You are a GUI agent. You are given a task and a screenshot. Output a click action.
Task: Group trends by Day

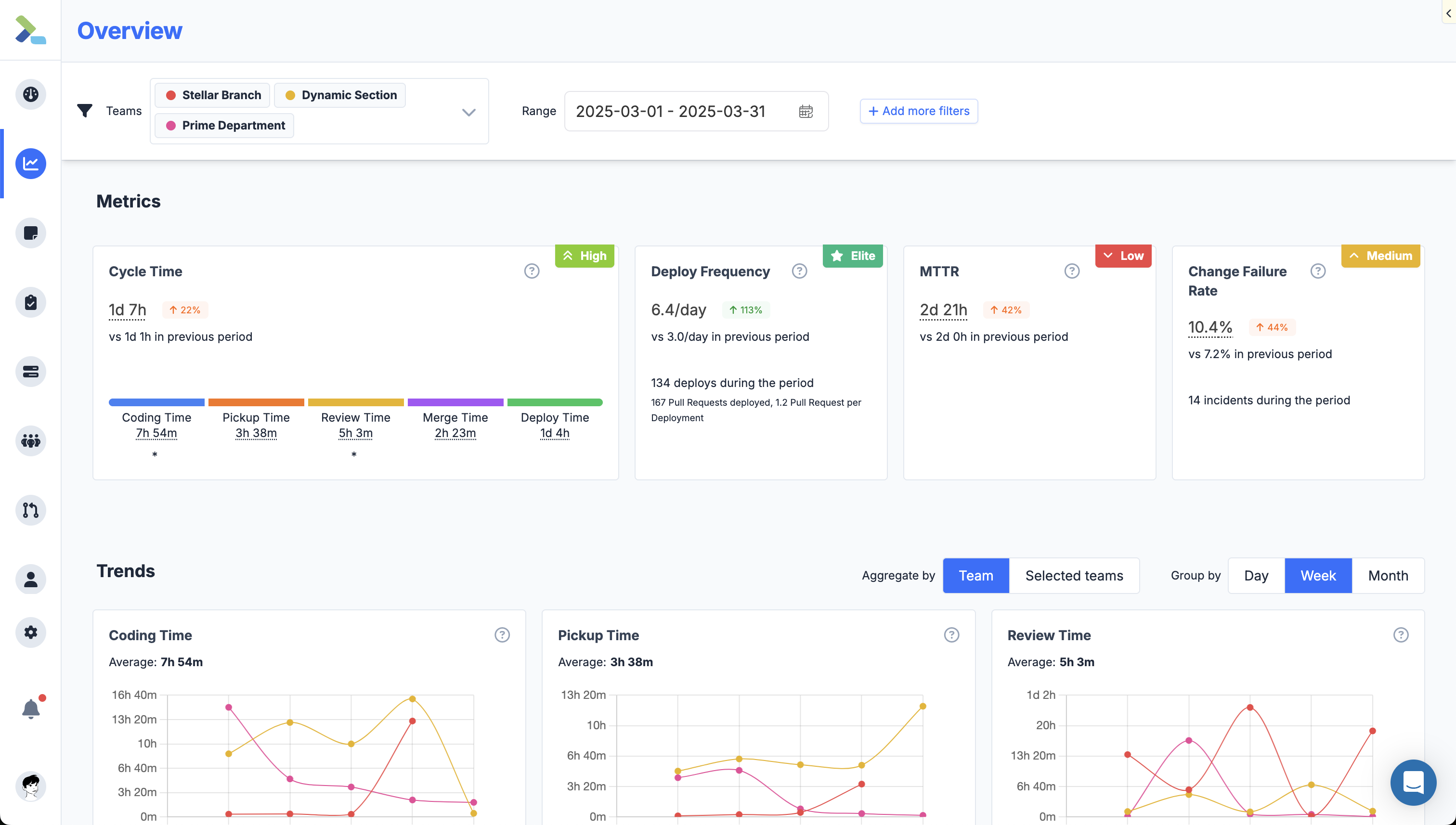(x=1255, y=576)
